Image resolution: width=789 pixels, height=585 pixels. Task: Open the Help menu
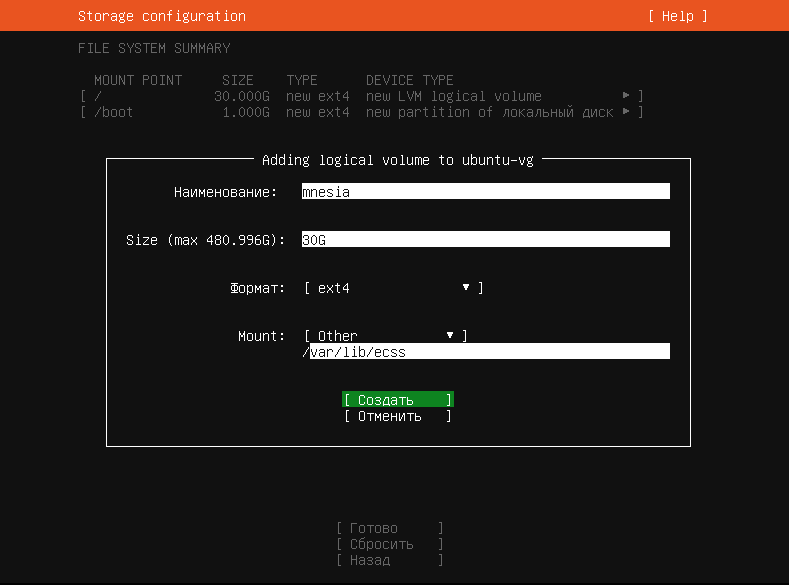click(677, 16)
